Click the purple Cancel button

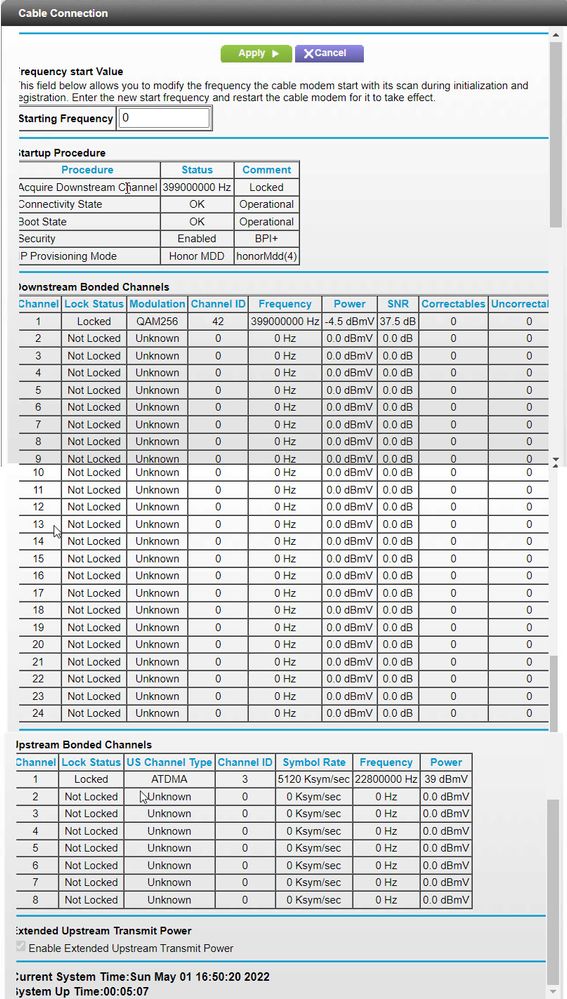(x=329, y=54)
